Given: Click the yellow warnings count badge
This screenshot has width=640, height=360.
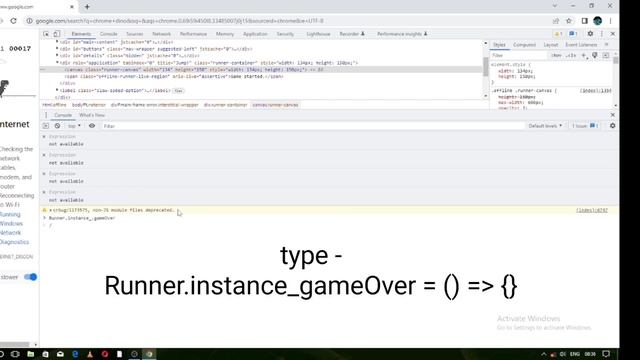Looking at the screenshot, I should (558, 34).
